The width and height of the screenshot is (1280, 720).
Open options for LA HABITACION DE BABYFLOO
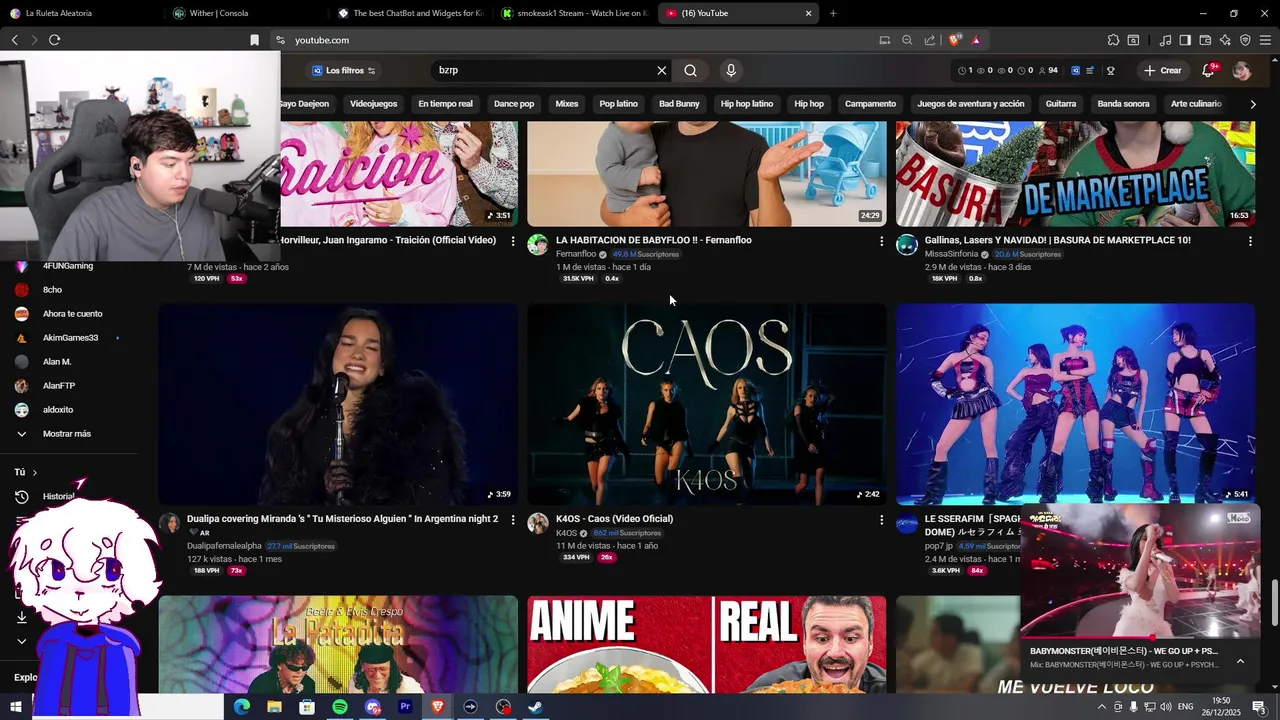coord(881,241)
